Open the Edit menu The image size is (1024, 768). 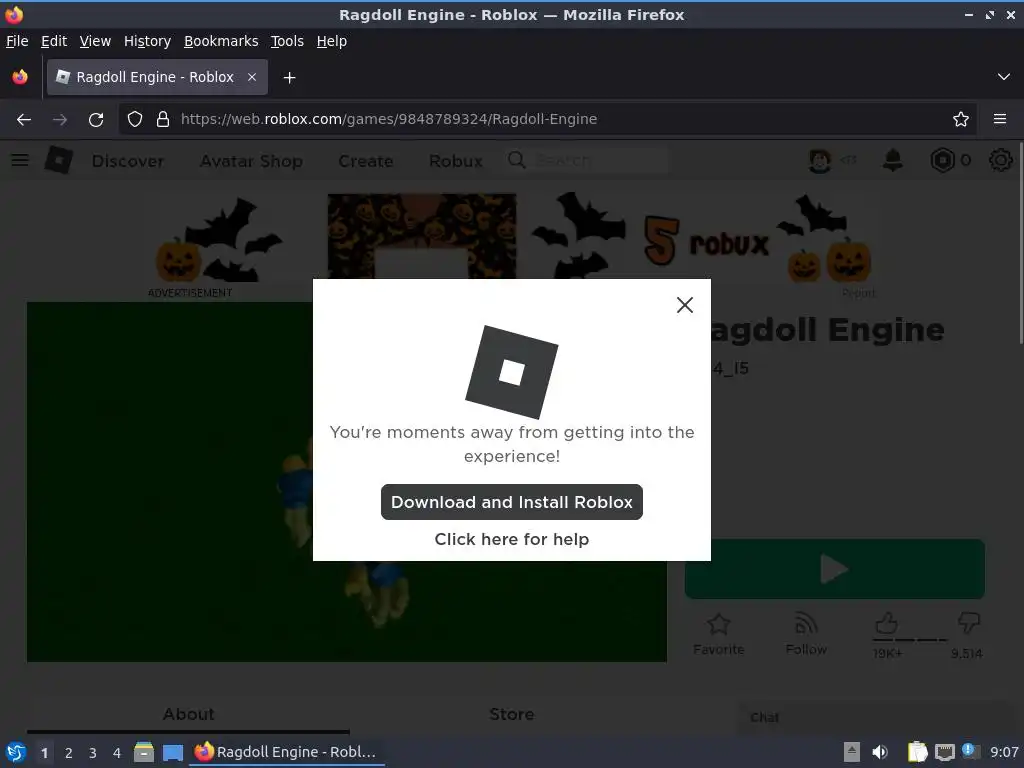pos(54,41)
